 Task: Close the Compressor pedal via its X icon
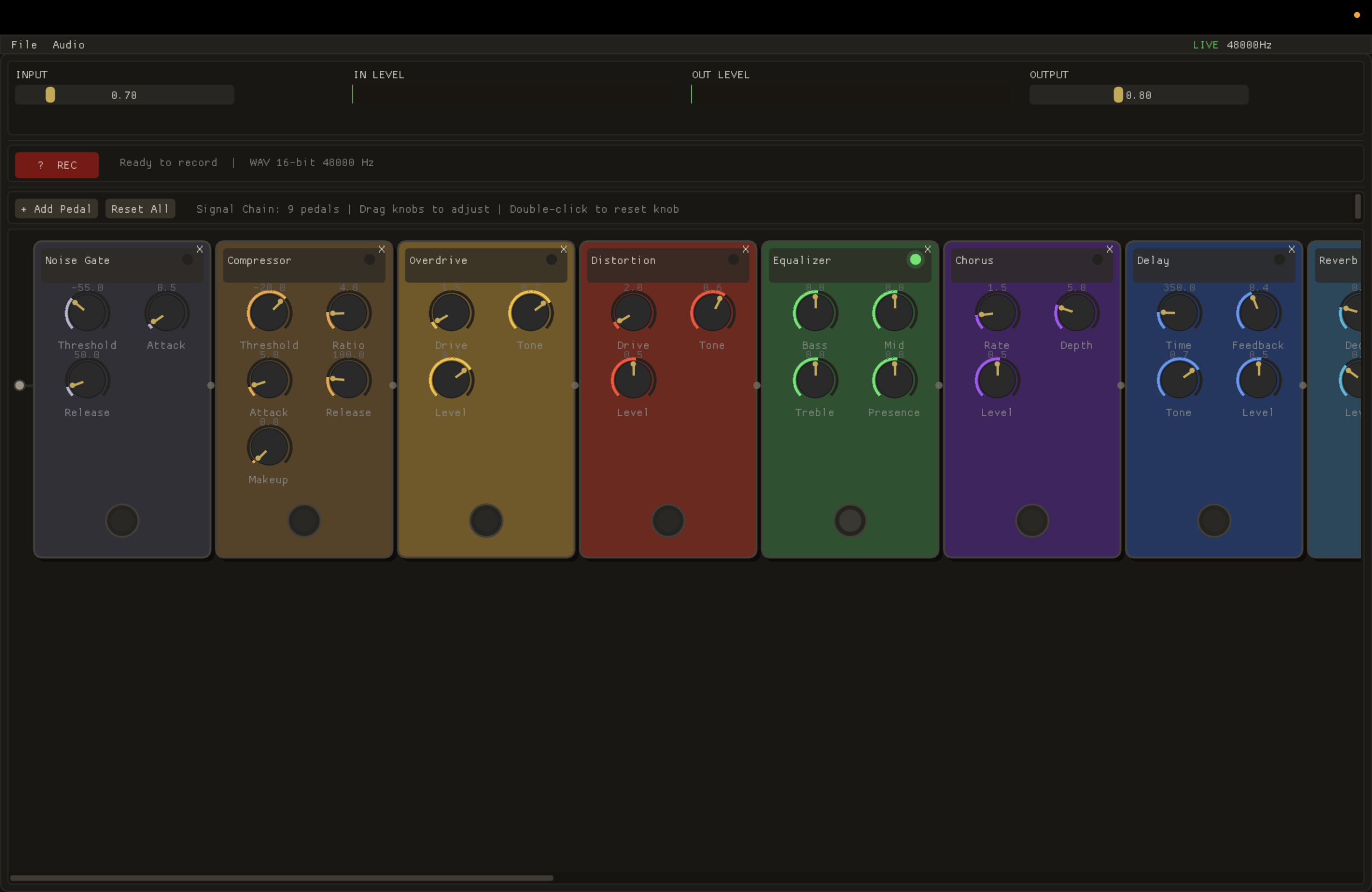(x=382, y=249)
